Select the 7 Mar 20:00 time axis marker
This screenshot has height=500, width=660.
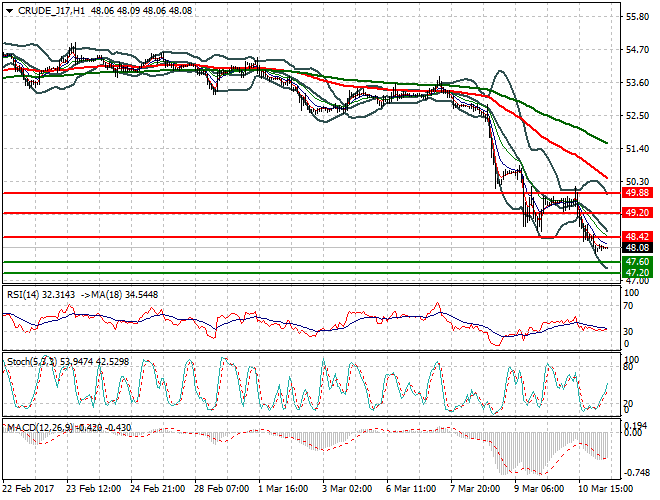(475, 490)
